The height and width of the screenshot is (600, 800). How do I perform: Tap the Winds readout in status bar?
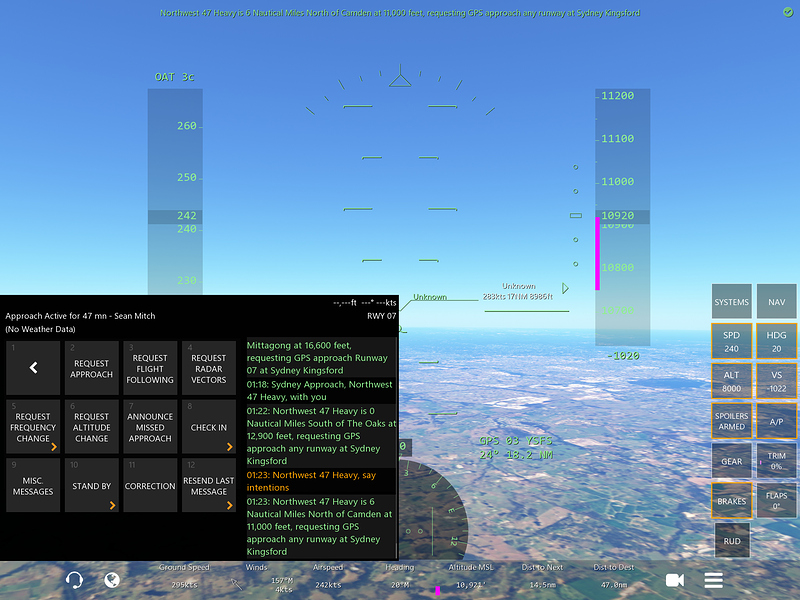[x=269, y=577]
